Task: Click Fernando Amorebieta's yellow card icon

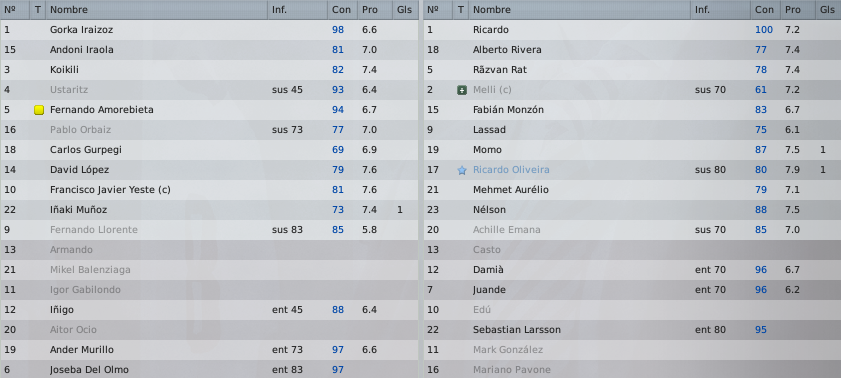Action: (x=39, y=110)
